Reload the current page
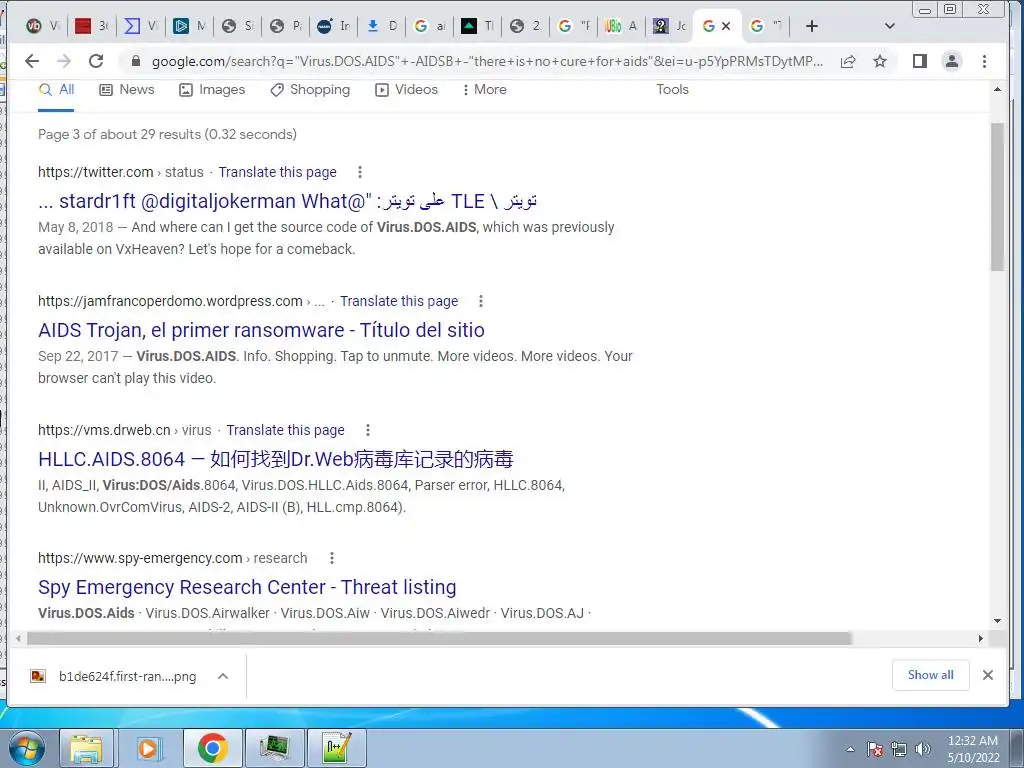The width and height of the screenshot is (1024, 768). coord(96,61)
